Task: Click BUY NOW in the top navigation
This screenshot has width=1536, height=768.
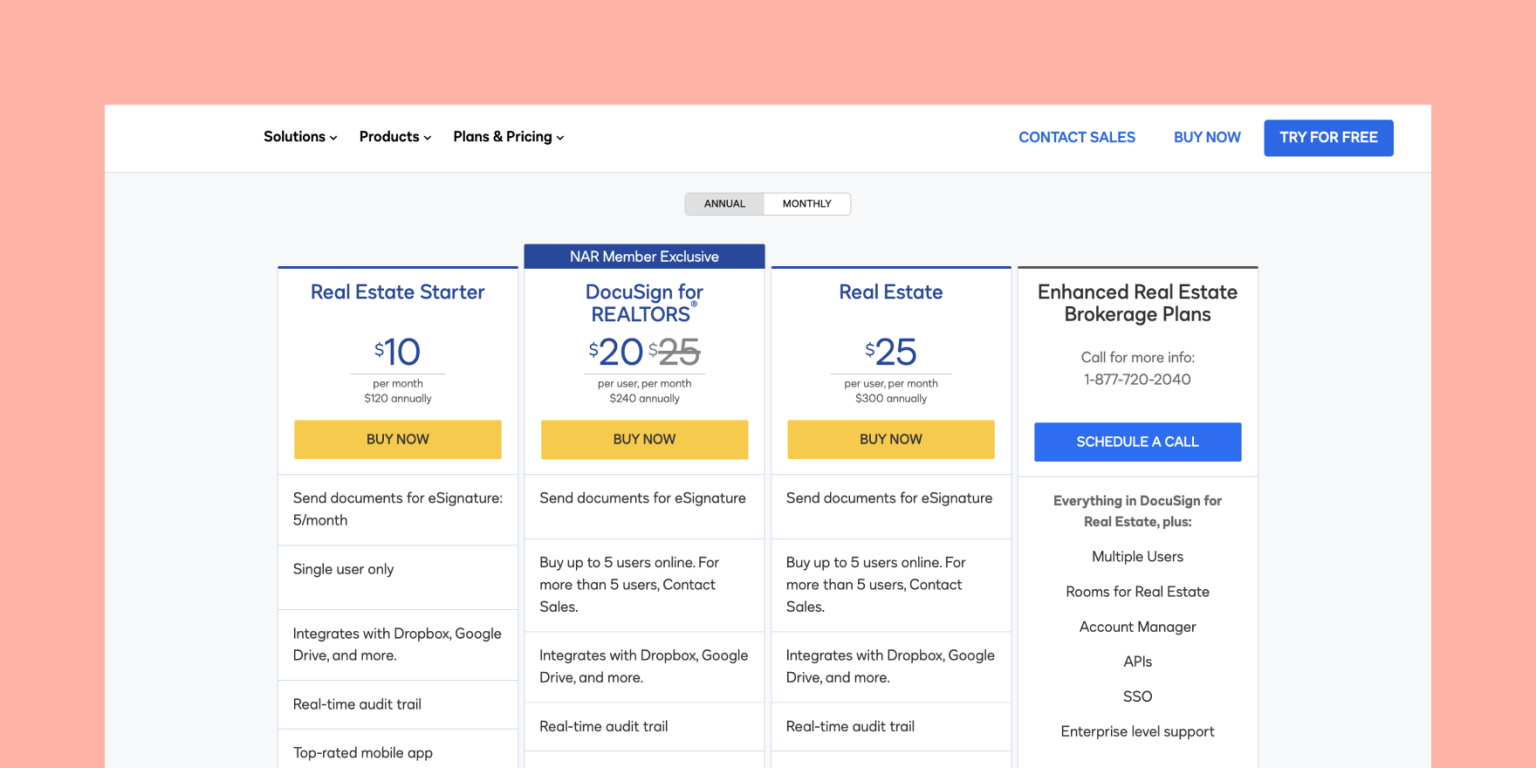Action: (1206, 137)
